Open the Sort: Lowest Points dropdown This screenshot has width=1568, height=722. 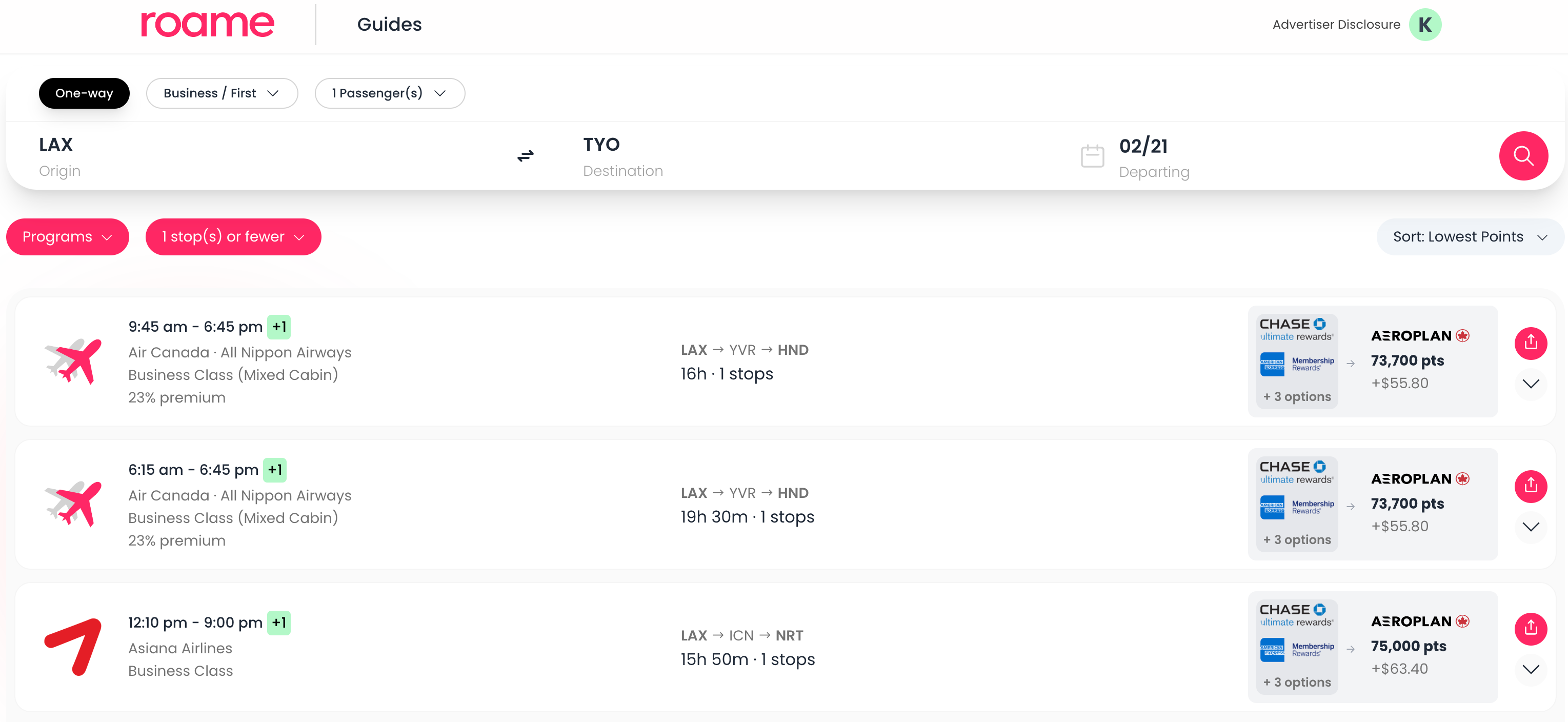(1470, 237)
